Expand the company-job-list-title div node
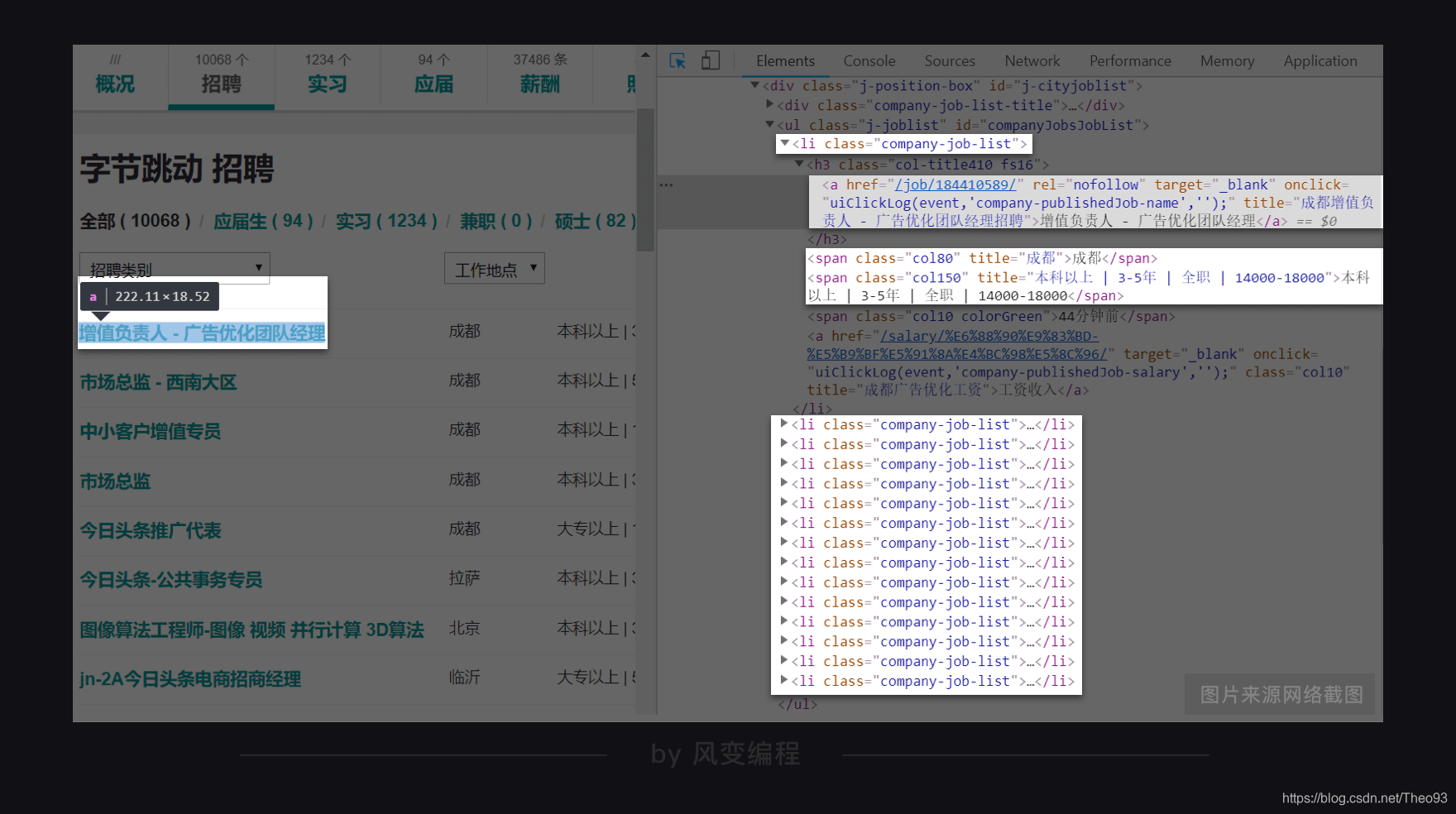The width and height of the screenshot is (1456, 814). [x=769, y=104]
